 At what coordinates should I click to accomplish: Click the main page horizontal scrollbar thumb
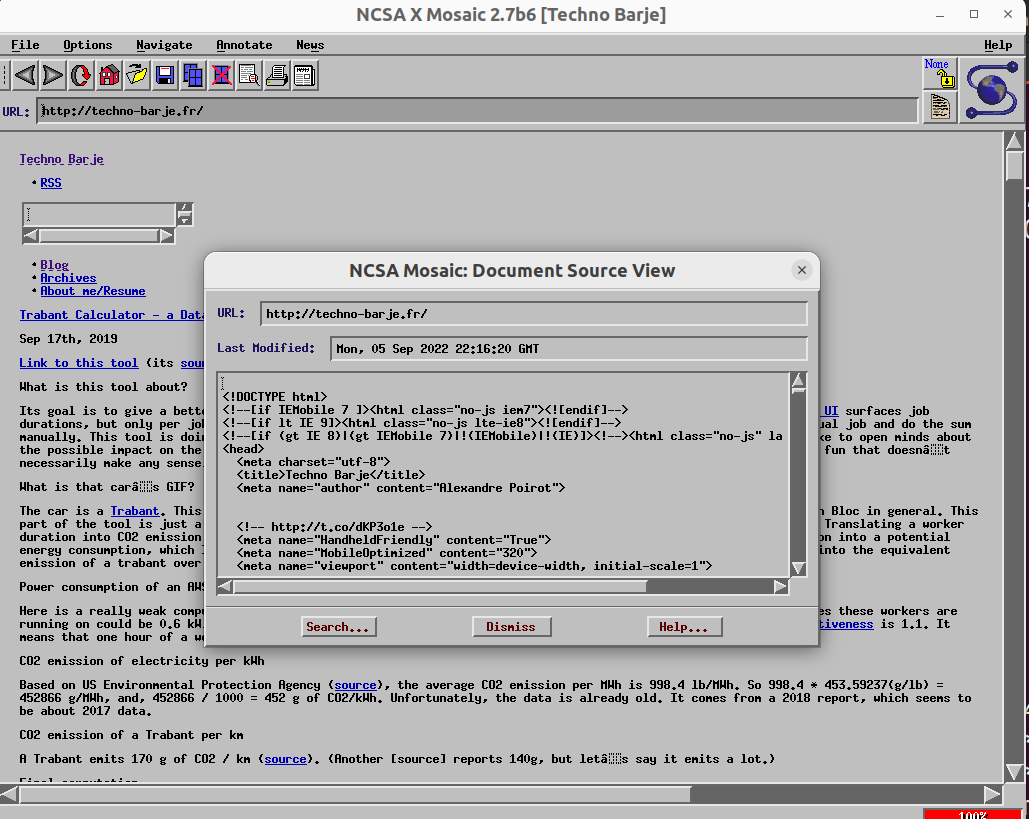[354, 795]
